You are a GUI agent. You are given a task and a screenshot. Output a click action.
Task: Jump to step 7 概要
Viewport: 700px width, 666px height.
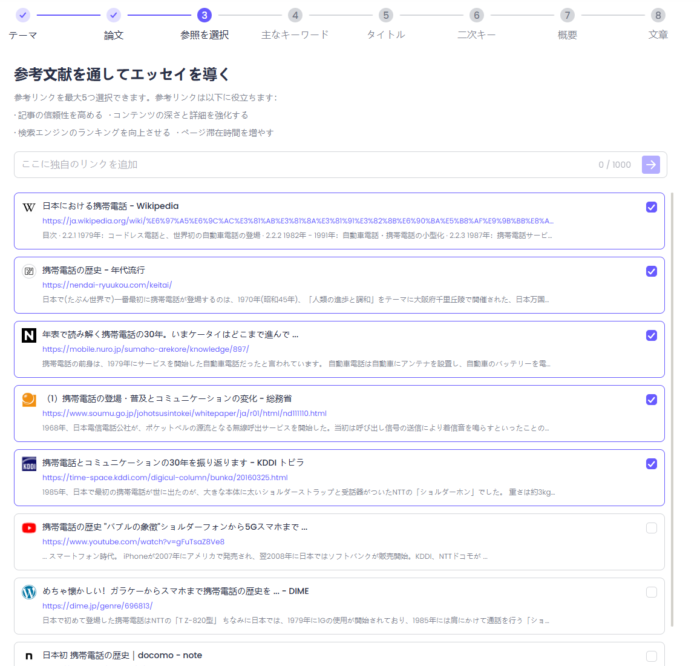(x=567, y=15)
